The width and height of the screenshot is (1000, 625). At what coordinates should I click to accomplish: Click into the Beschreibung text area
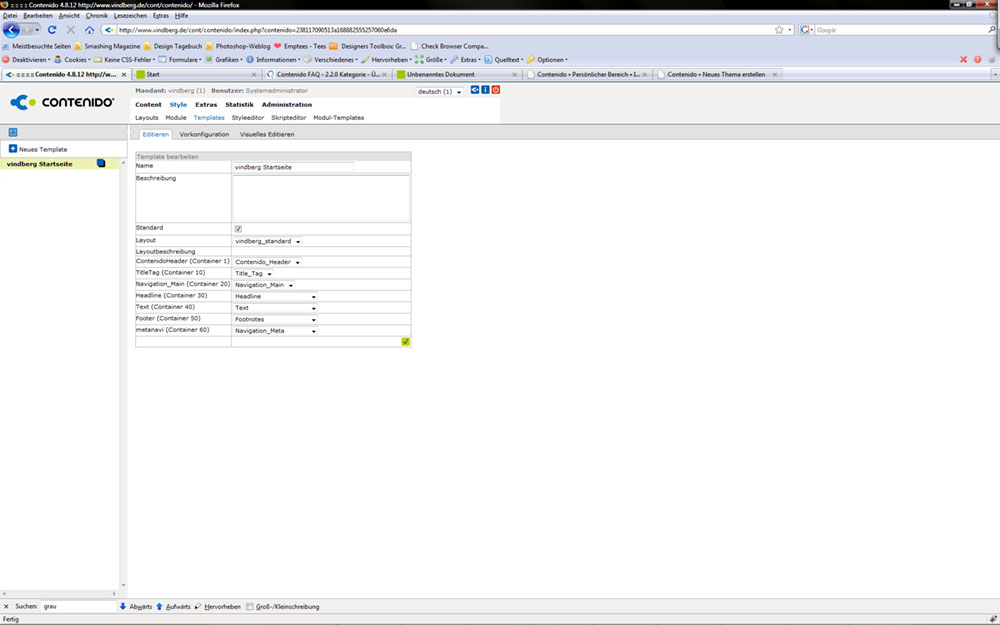point(321,198)
